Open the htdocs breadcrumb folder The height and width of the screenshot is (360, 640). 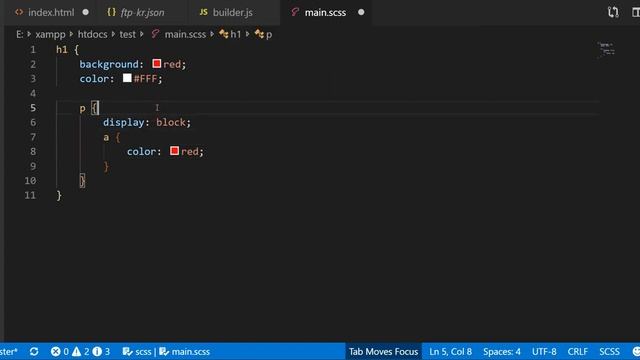pos(92,34)
